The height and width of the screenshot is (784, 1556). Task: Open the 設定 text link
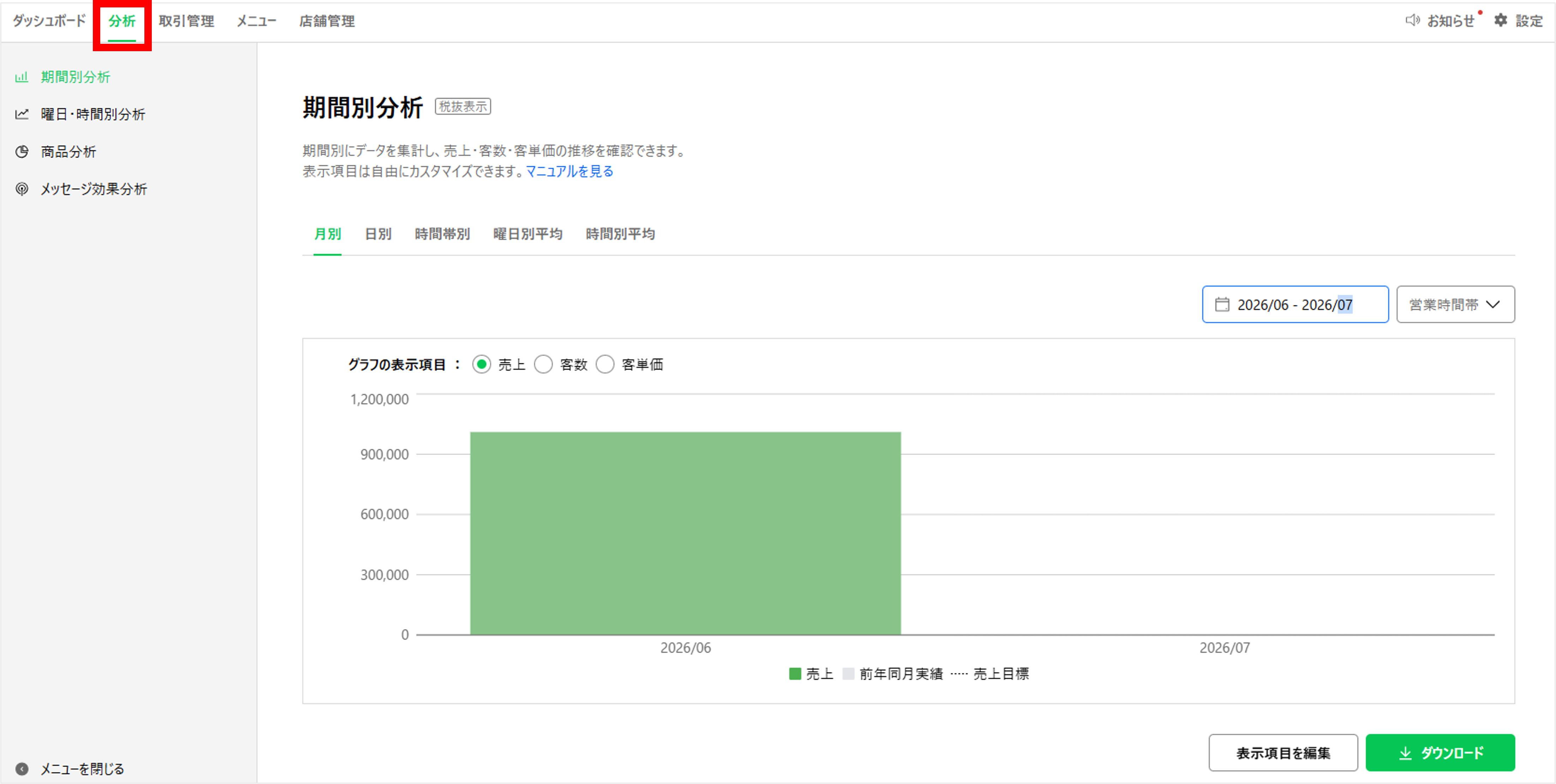1529,21
